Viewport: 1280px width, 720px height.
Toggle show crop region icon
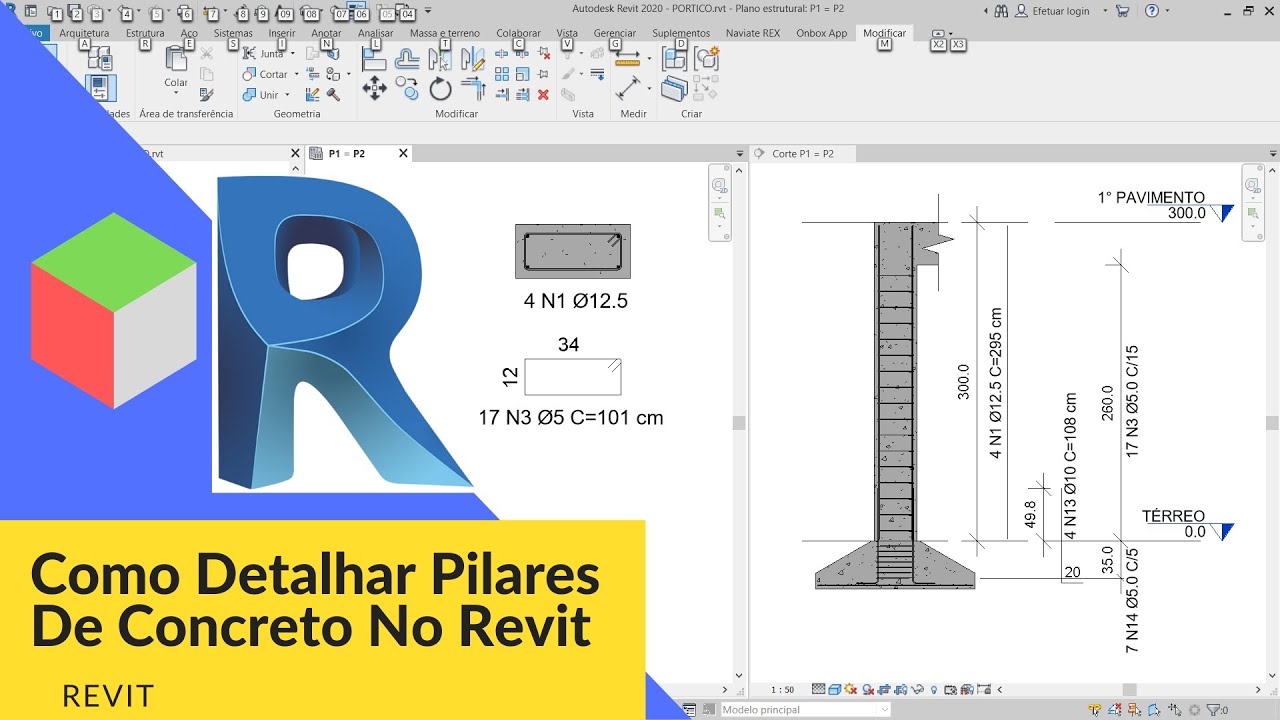pos(901,690)
